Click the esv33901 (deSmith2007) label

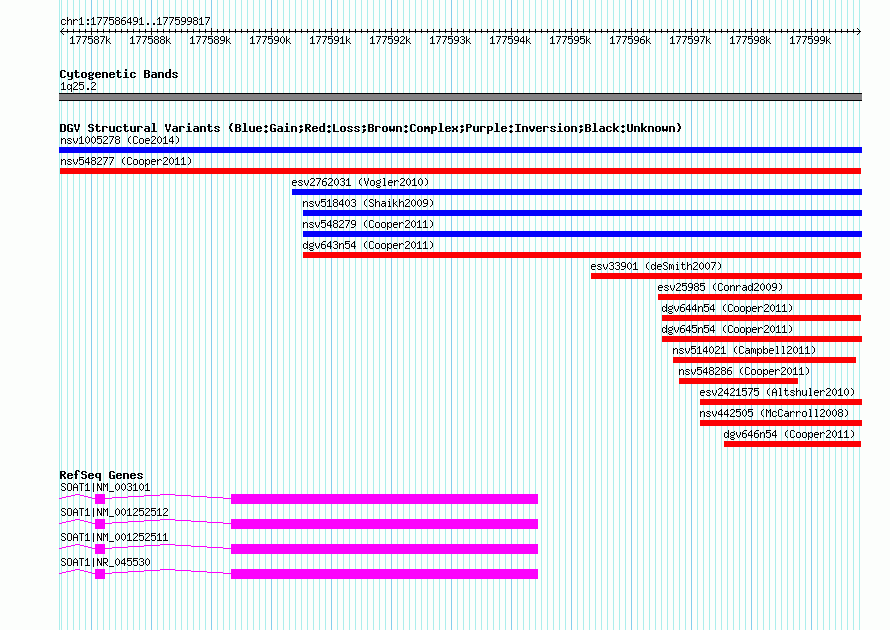[x=656, y=266]
